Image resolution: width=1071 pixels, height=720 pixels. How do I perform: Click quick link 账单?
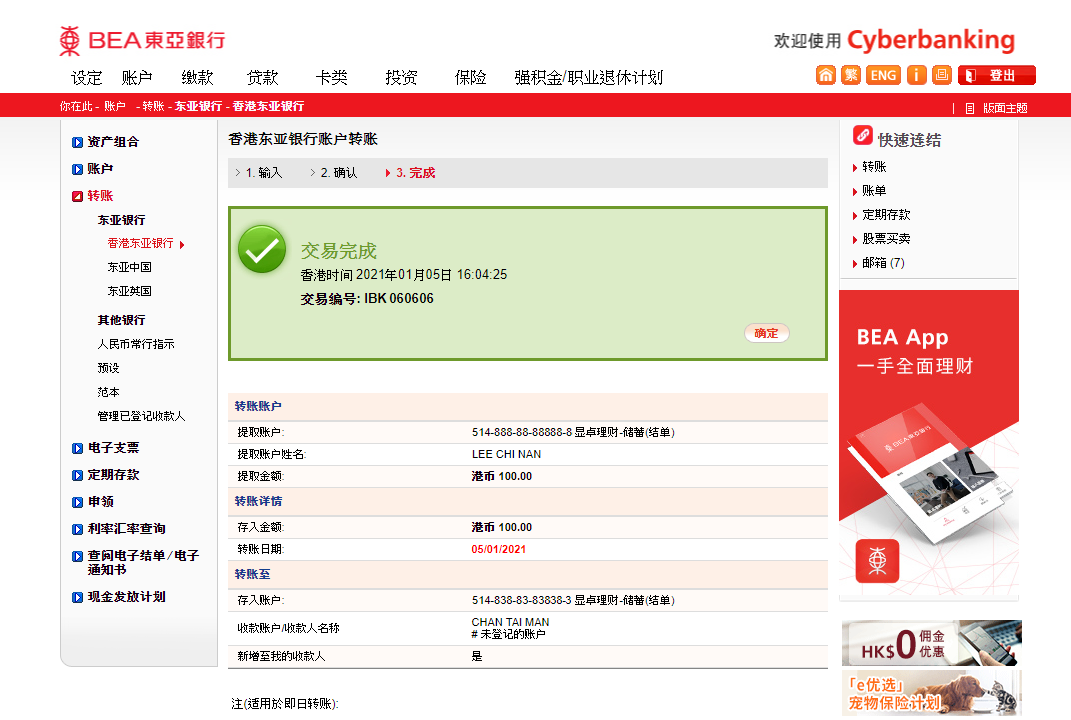tap(874, 191)
